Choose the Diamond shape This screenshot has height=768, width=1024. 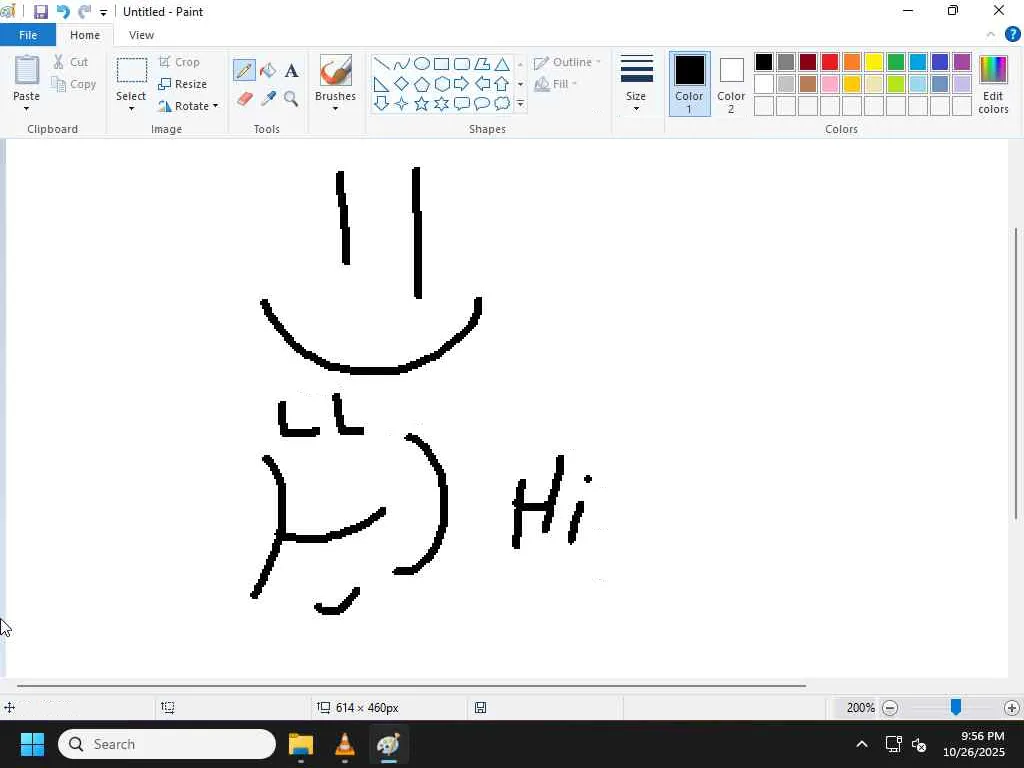402,84
